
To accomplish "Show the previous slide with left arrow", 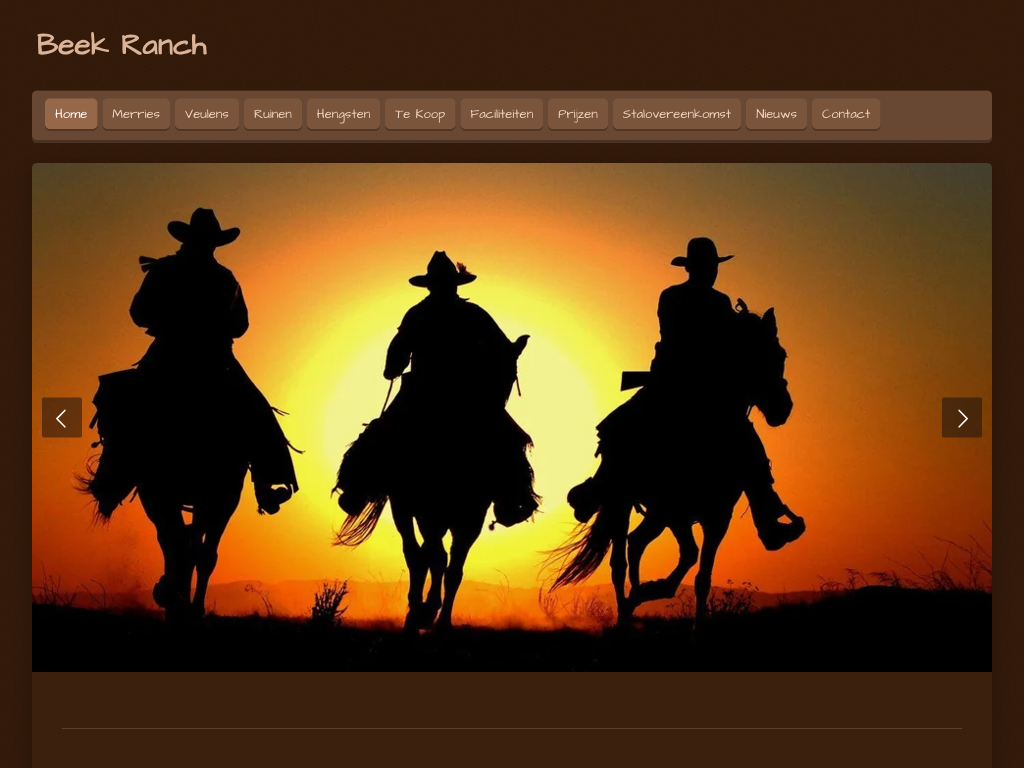I will click(62, 417).
